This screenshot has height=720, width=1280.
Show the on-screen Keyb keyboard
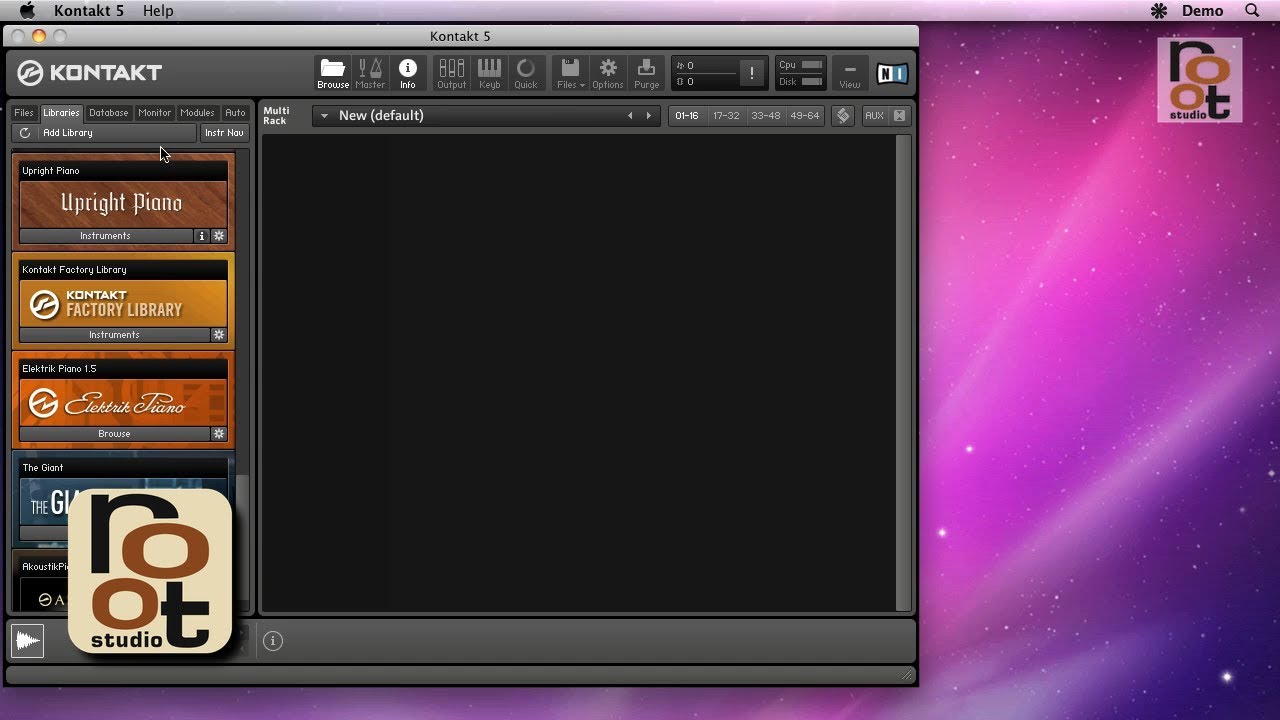click(489, 72)
